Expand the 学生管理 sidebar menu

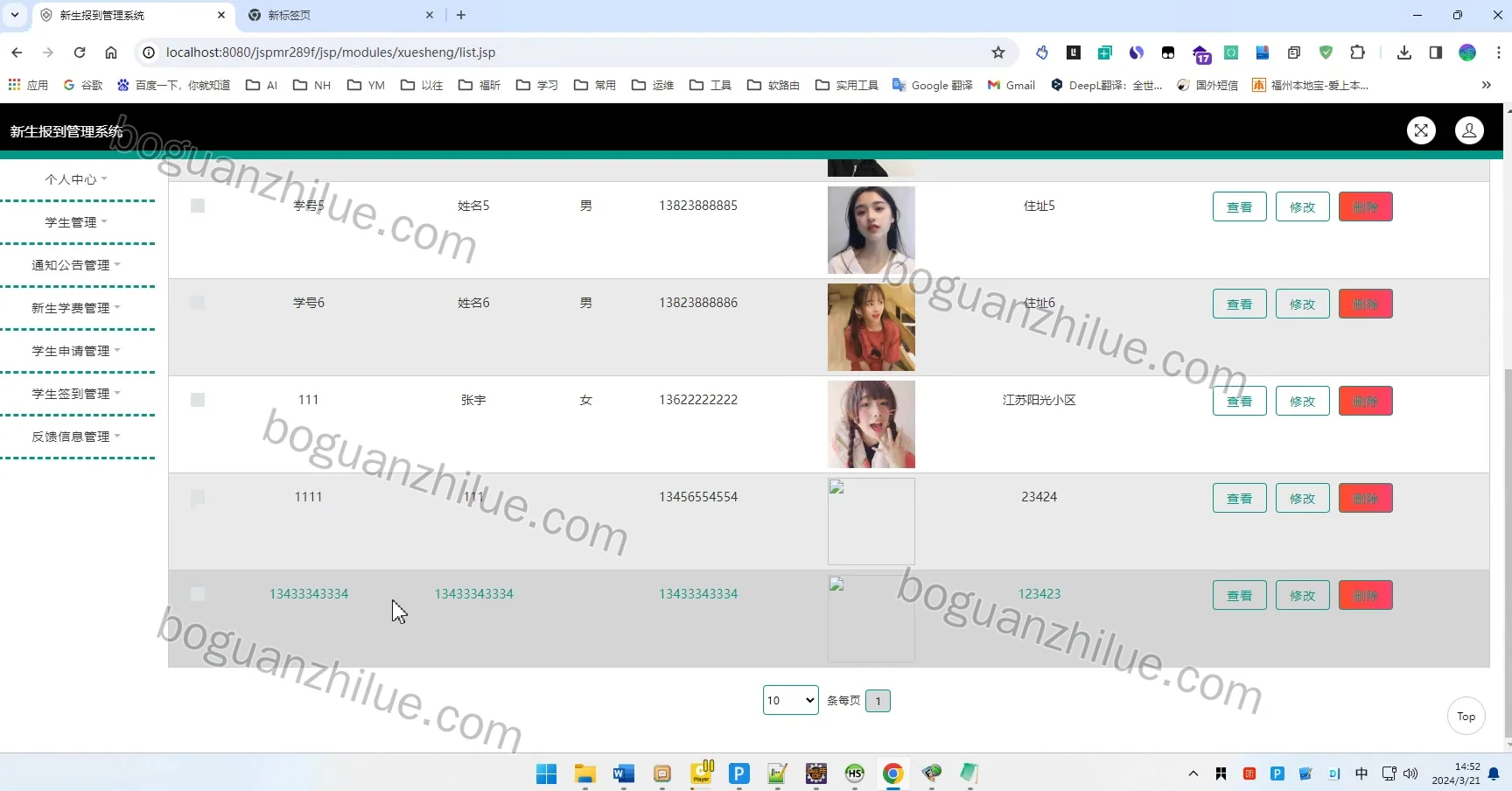click(76, 222)
